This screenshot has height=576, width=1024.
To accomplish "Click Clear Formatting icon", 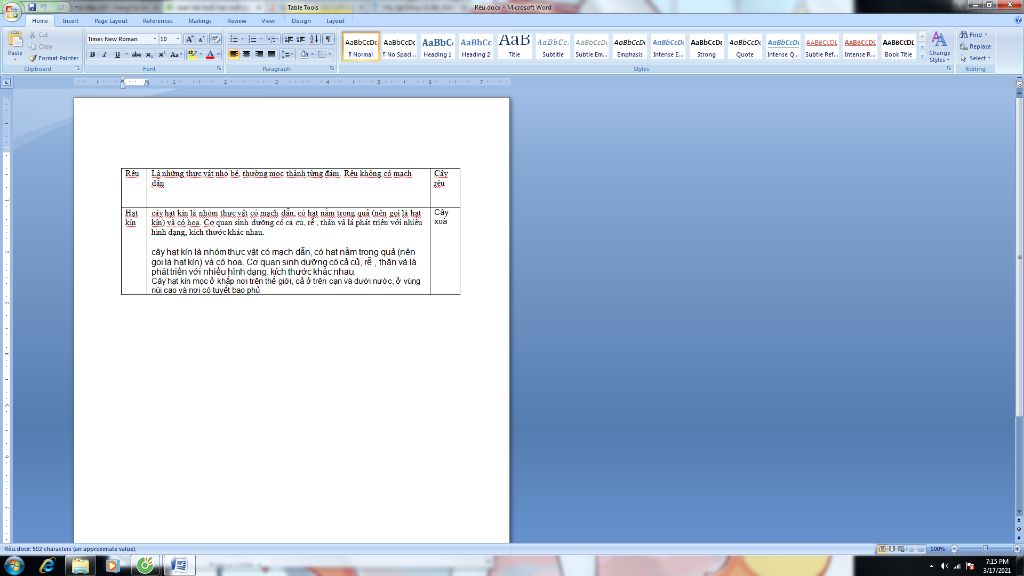I will coord(215,39).
